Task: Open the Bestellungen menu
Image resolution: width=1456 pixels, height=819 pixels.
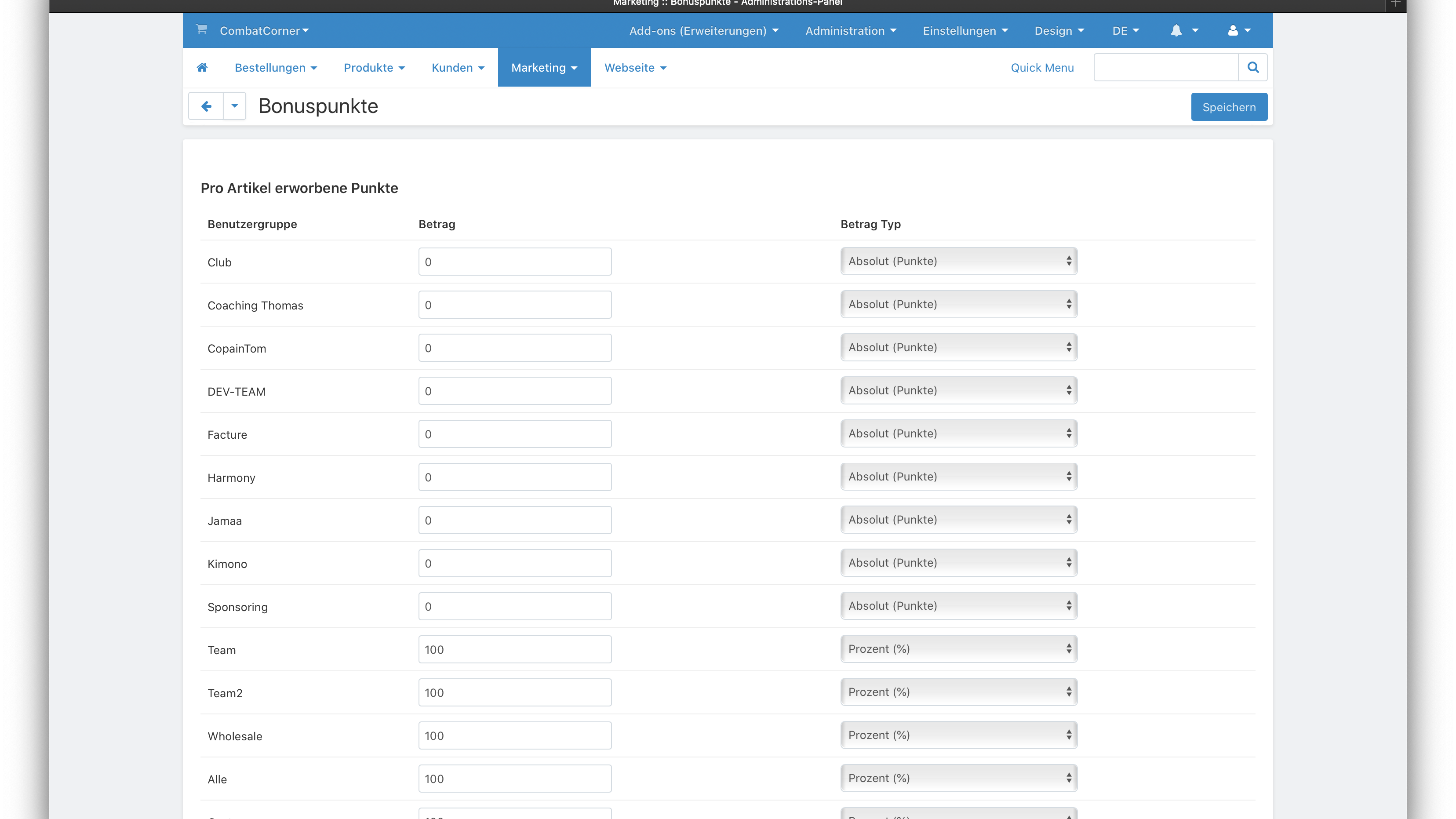Action: click(276, 67)
